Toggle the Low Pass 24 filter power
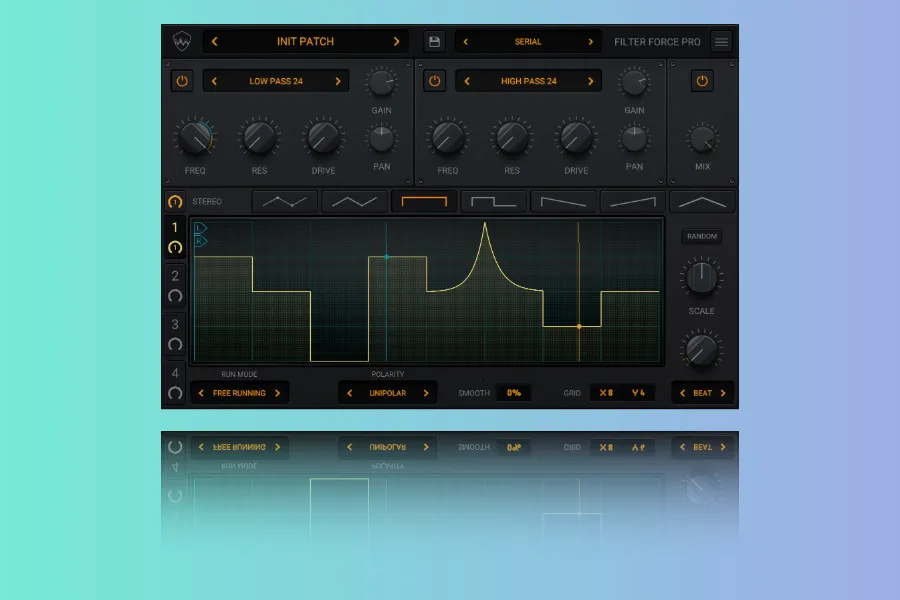This screenshot has height=600, width=900. [x=182, y=81]
